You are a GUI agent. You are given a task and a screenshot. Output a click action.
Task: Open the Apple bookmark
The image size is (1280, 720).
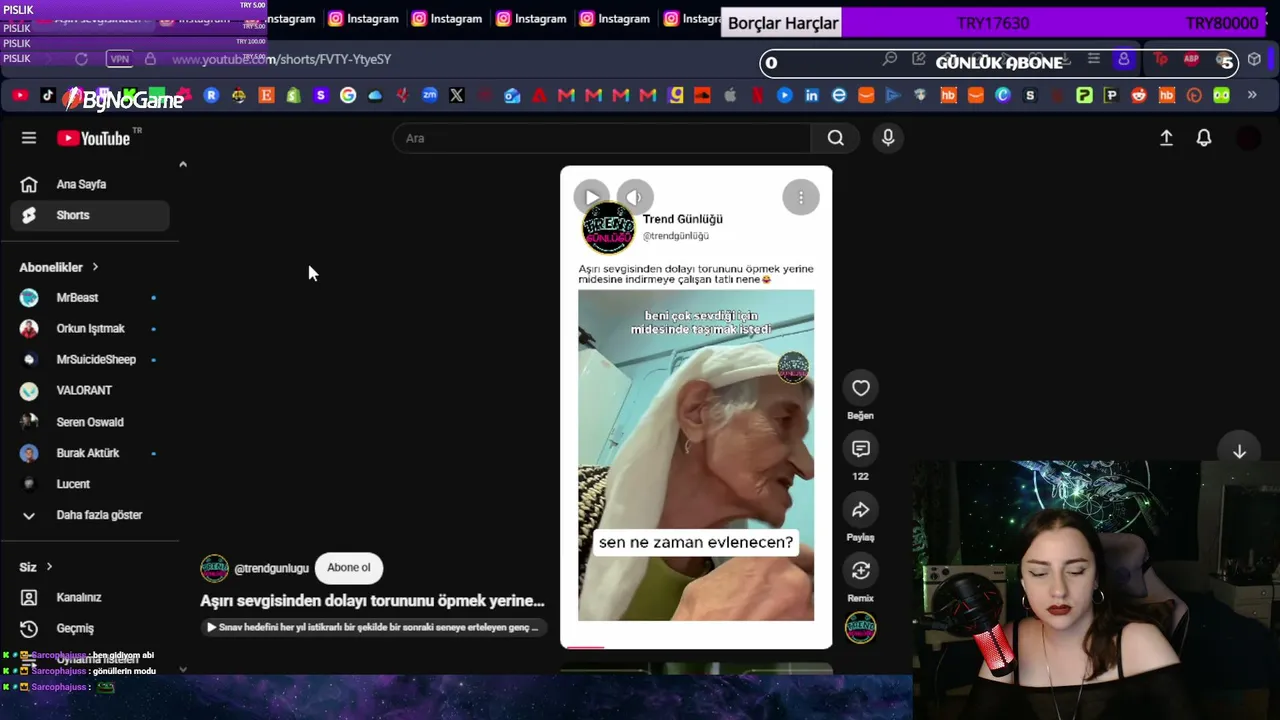(x=730, y=95)
